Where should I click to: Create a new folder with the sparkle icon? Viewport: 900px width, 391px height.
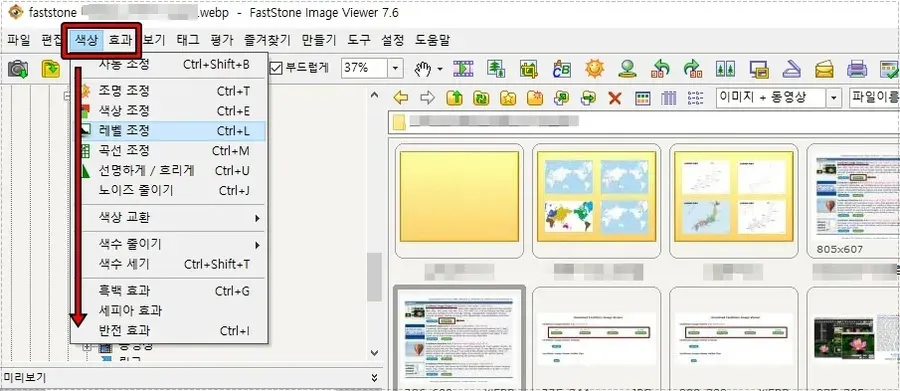click(x=535, y=98)
